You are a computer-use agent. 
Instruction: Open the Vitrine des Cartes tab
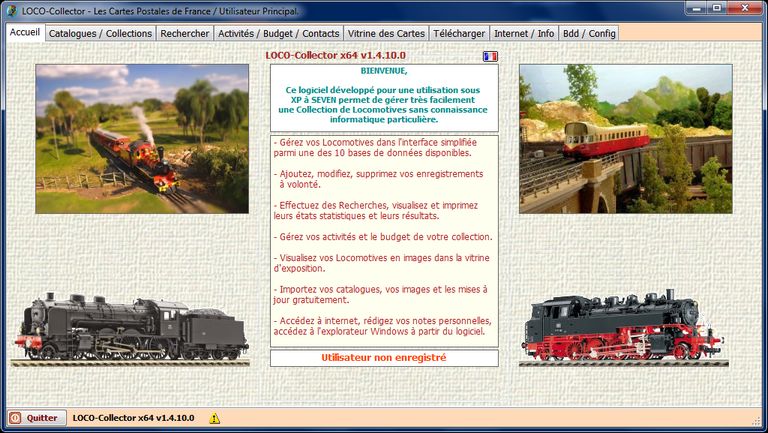(x=386, y=33)
